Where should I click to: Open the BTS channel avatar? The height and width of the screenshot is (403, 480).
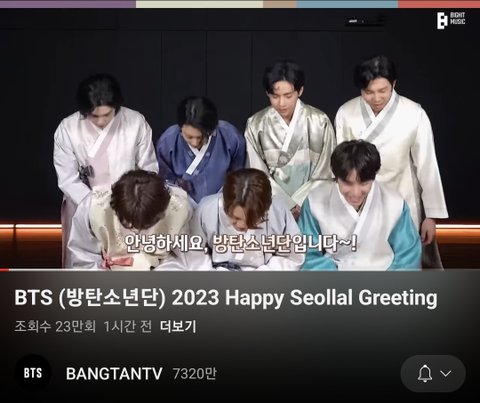(33, 373)
